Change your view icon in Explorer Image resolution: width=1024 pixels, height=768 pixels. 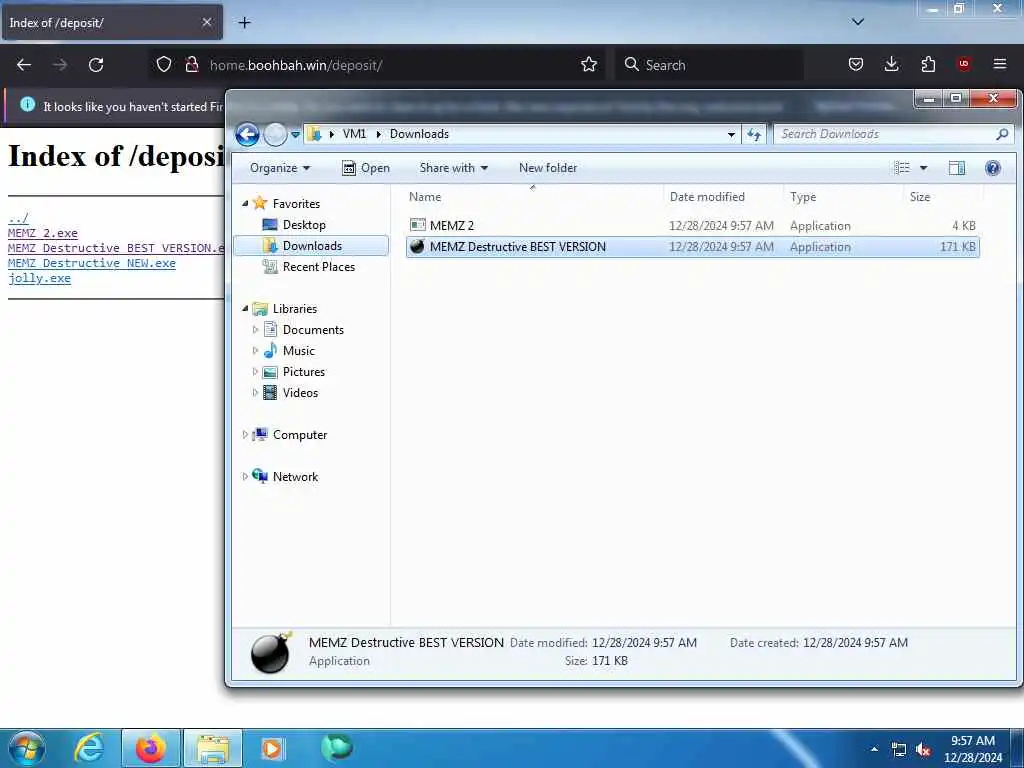(902, 168)
